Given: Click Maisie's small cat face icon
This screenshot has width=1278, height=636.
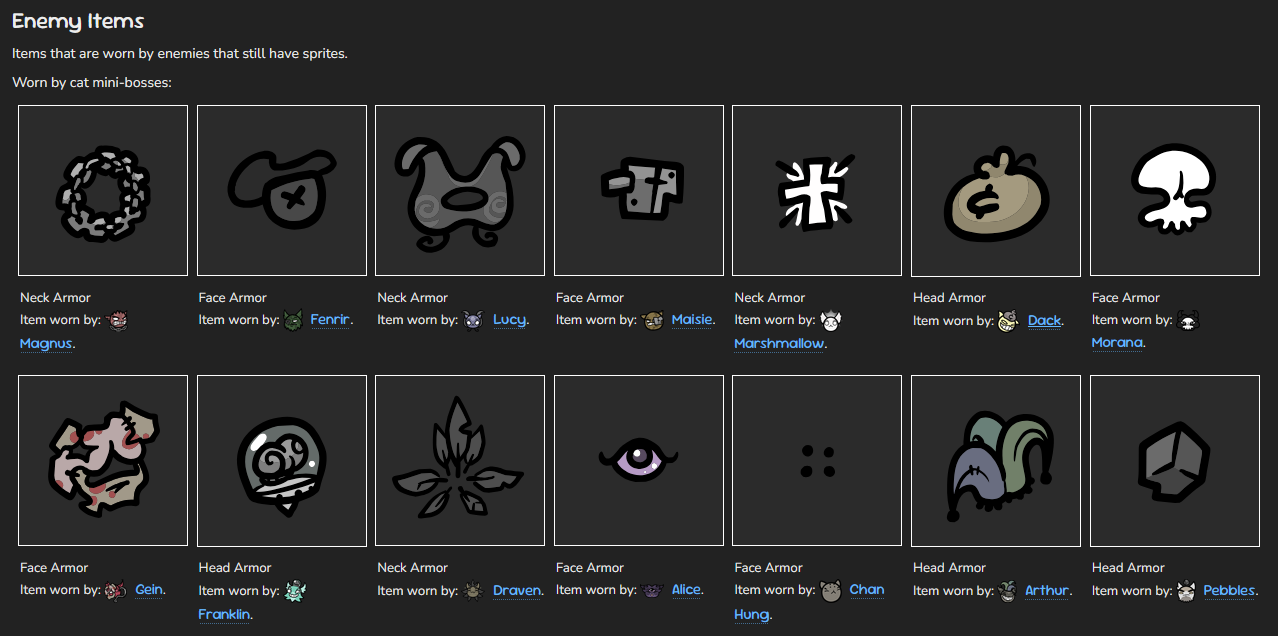Looking at the screenshot, I should point(653,321).
